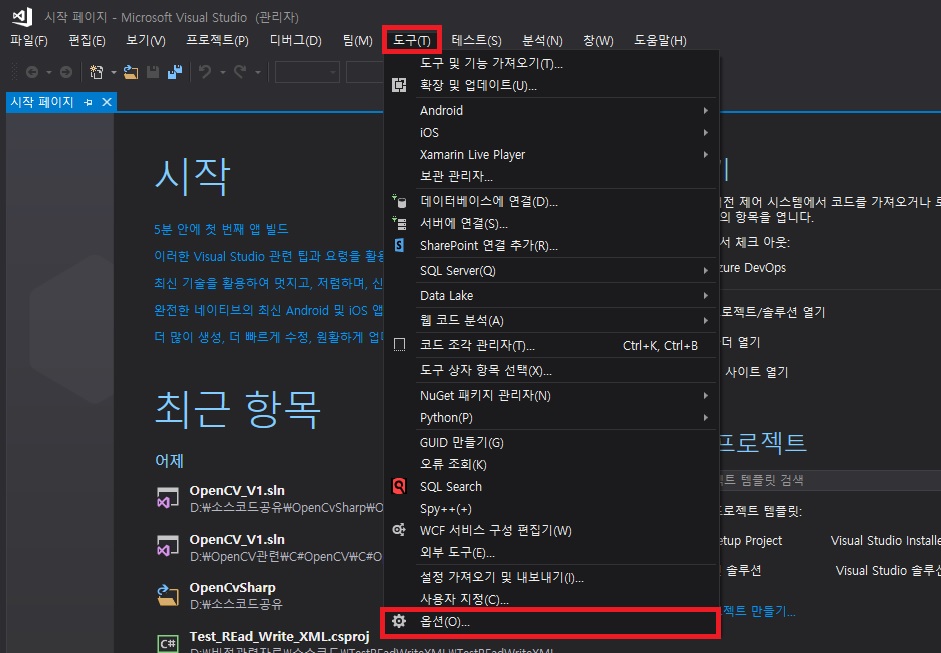Click the navigate backward toolbar icon
The image size is (941, 653).
tap(32, 73)
